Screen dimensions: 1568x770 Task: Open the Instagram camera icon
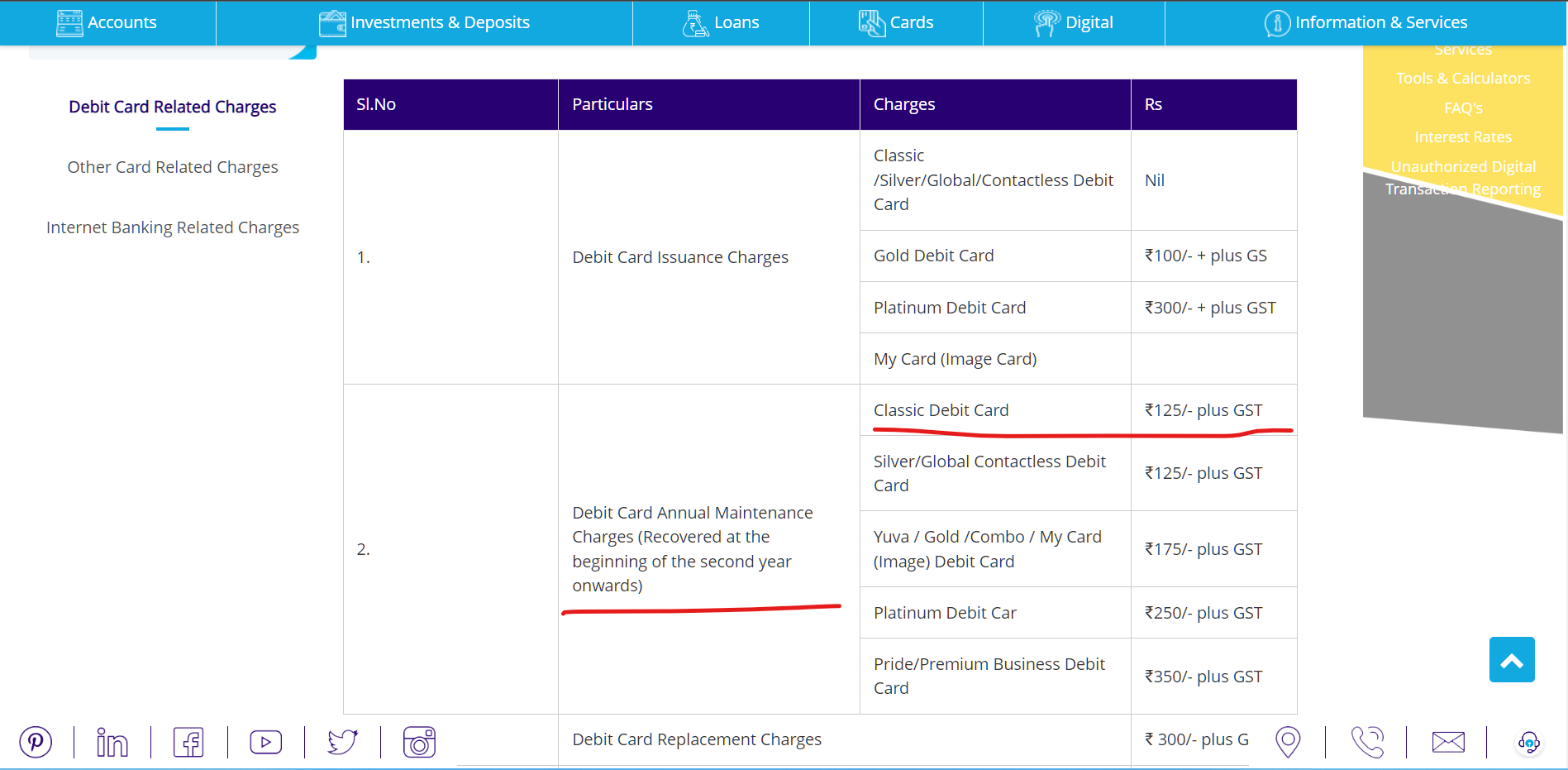(419, 742)
